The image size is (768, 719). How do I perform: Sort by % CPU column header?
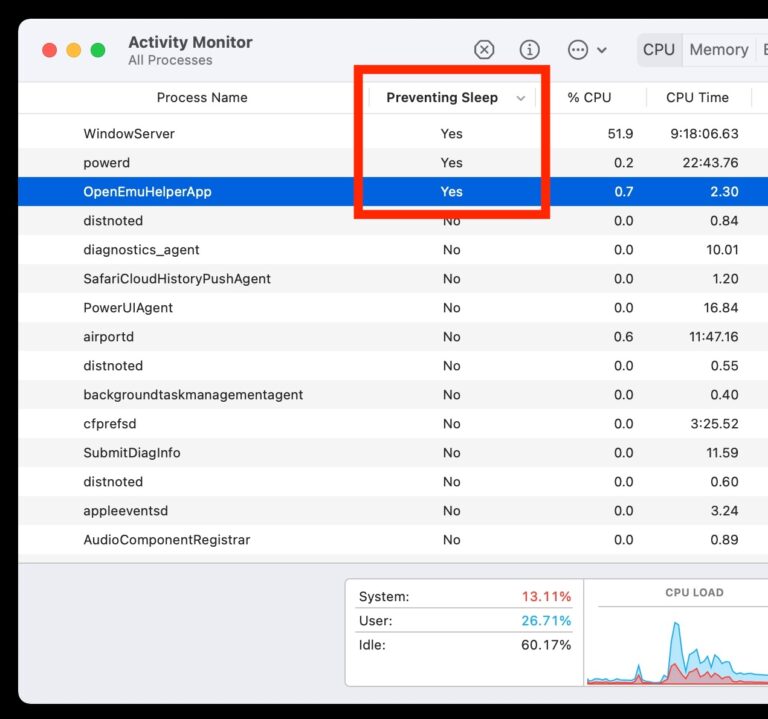click(x=589, y=98)
